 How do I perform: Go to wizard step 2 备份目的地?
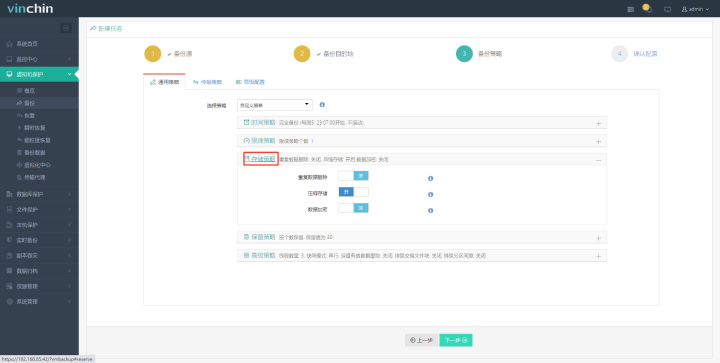click(324, 54)
